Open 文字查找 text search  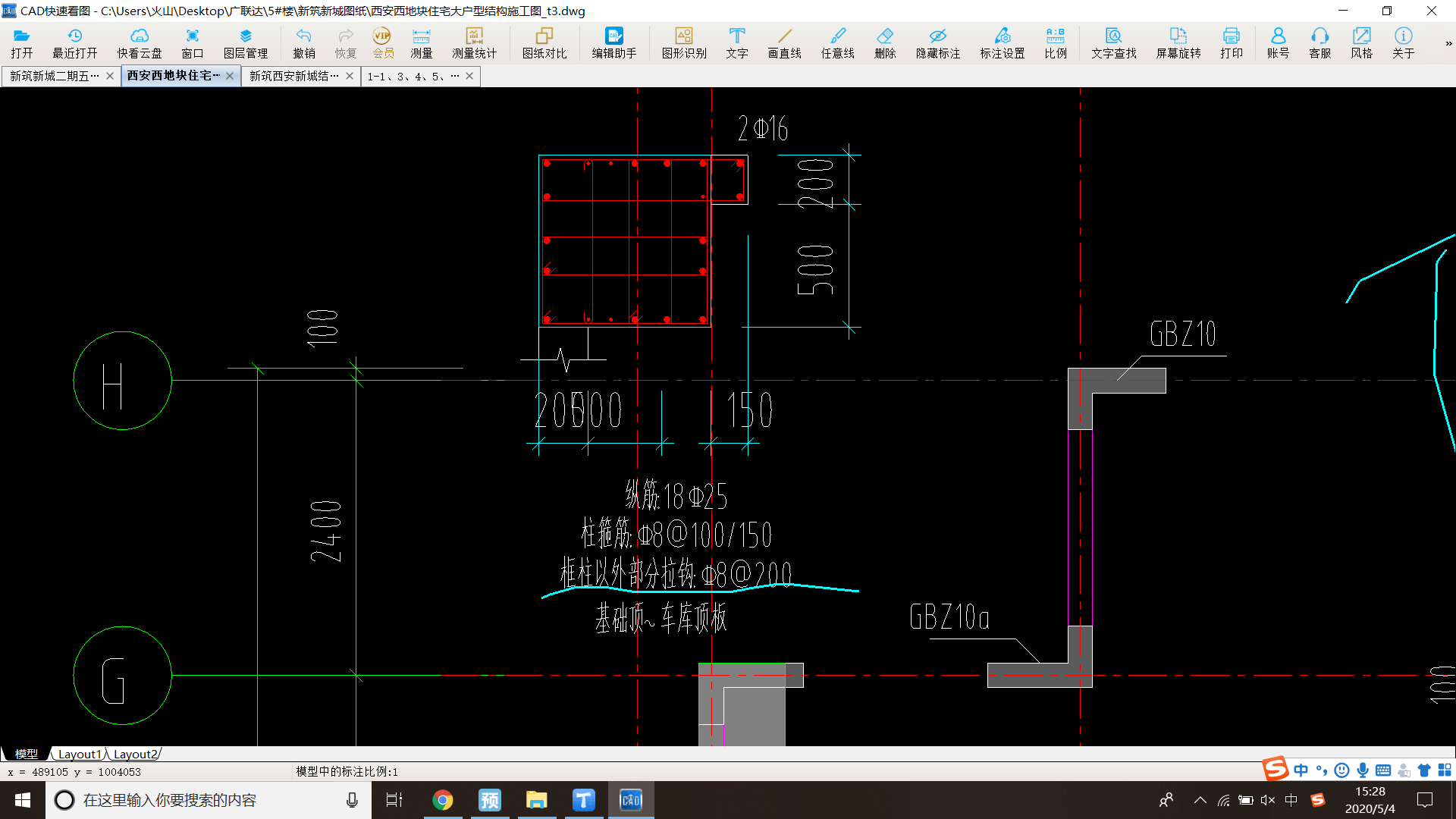(x=1114, y=43)
